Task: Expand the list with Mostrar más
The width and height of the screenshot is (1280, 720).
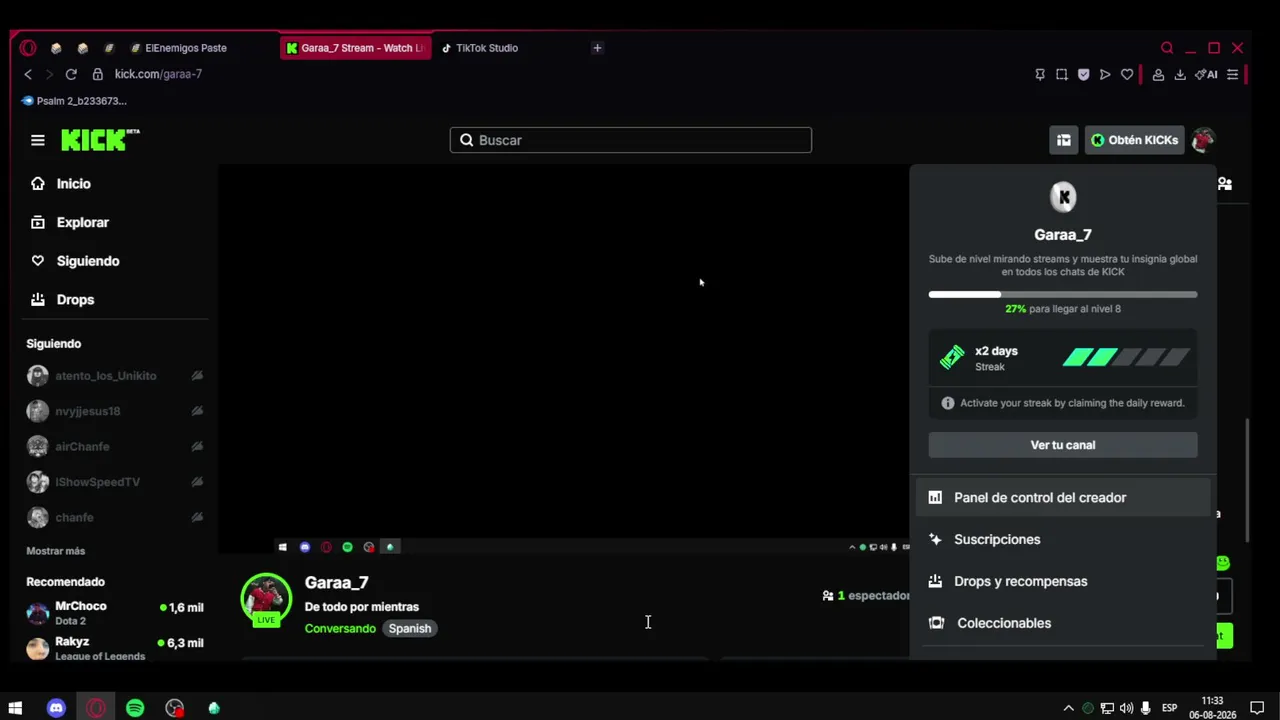Action: pyautogui.click(x=56, y=551)
